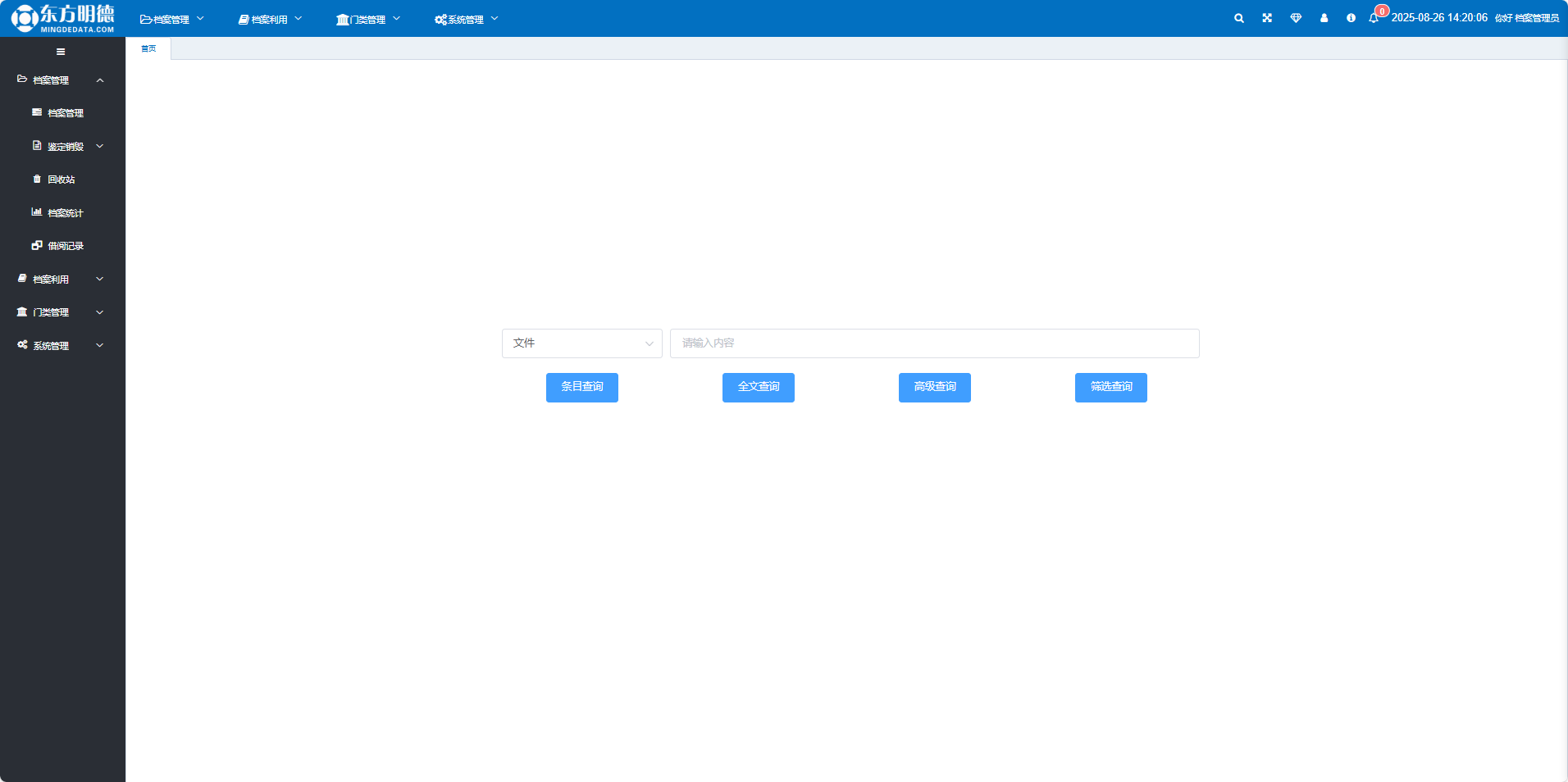The width and height of the screenshot is (1568, 782).
Task: Click the 条目查询 button
Action: click(x=581, y=387)
